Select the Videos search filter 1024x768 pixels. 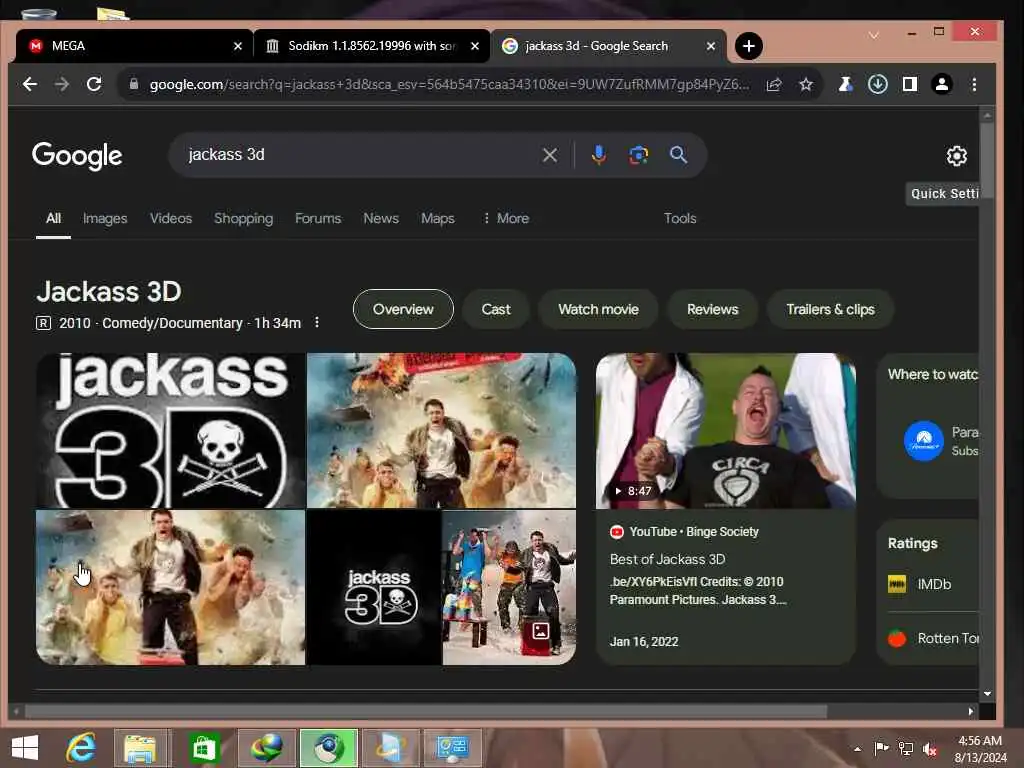171,219
